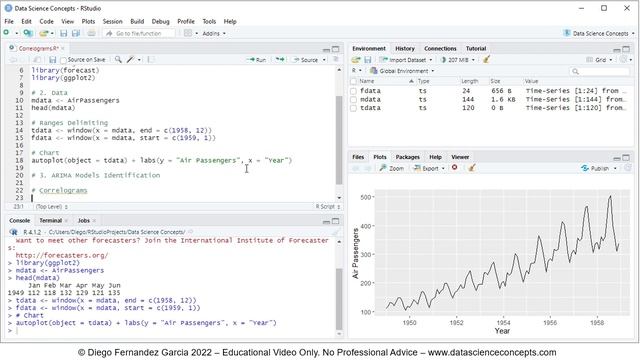Maximize the Environment pane
The height and width of the screenshot is (360, 640).
[626, 49]
